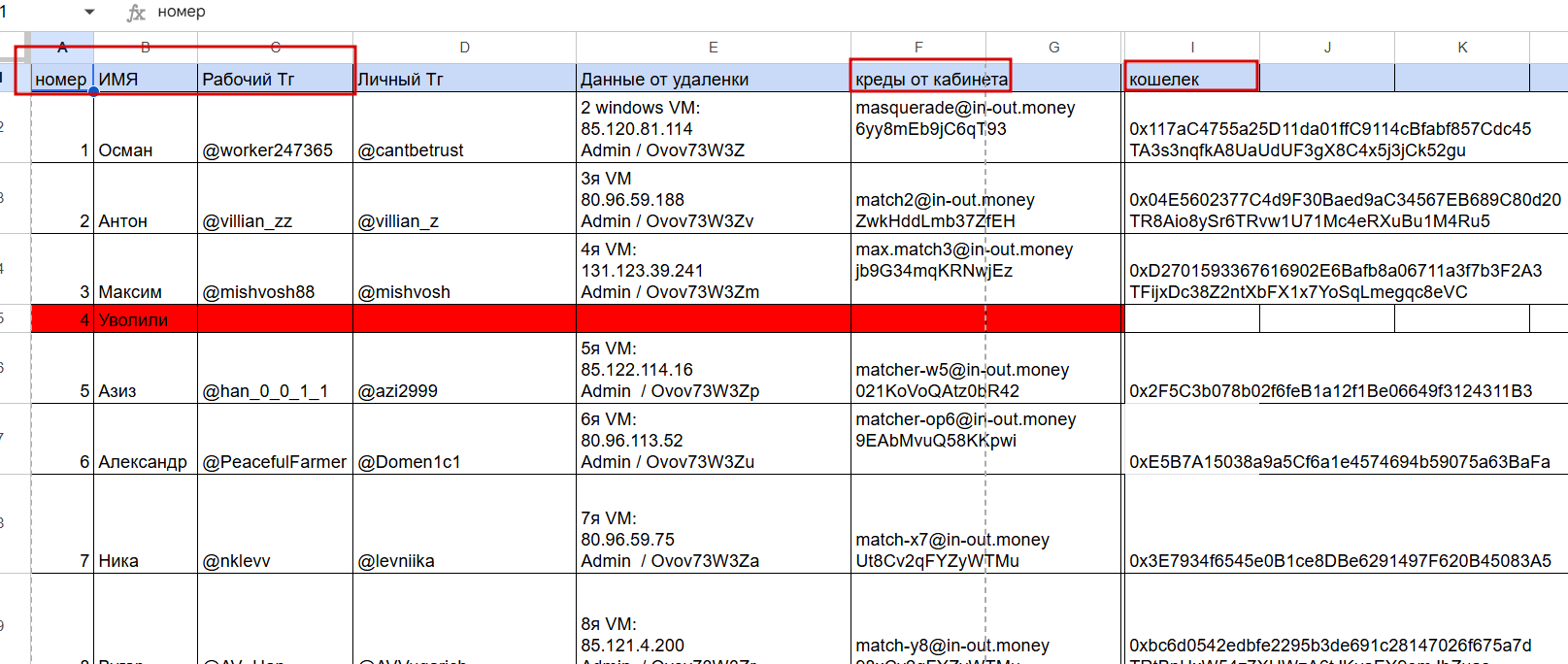The image size is (1568, 664).
Task: Click number cell '7' in Ника's row
Action: click(x=62, y=524)
